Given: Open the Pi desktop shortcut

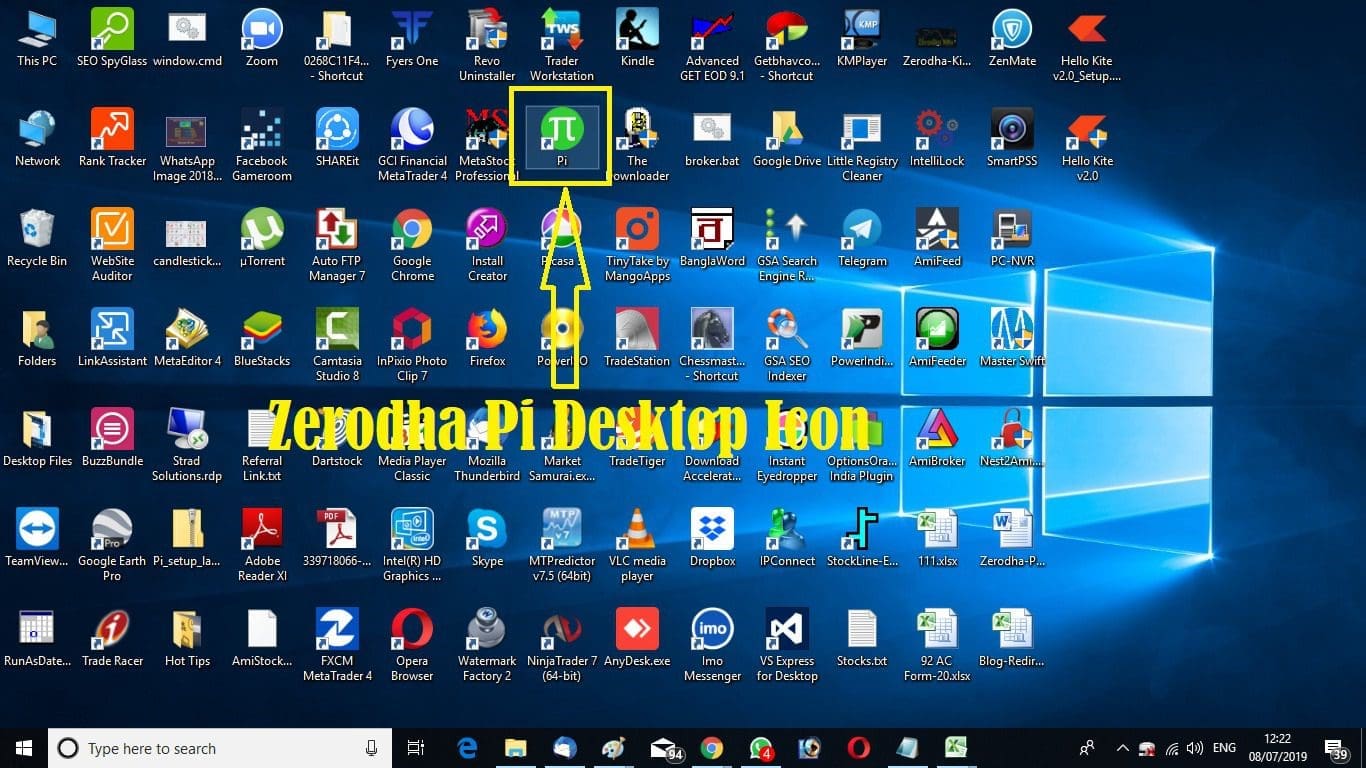Looking at the screenshot, I should click(562, 135).
